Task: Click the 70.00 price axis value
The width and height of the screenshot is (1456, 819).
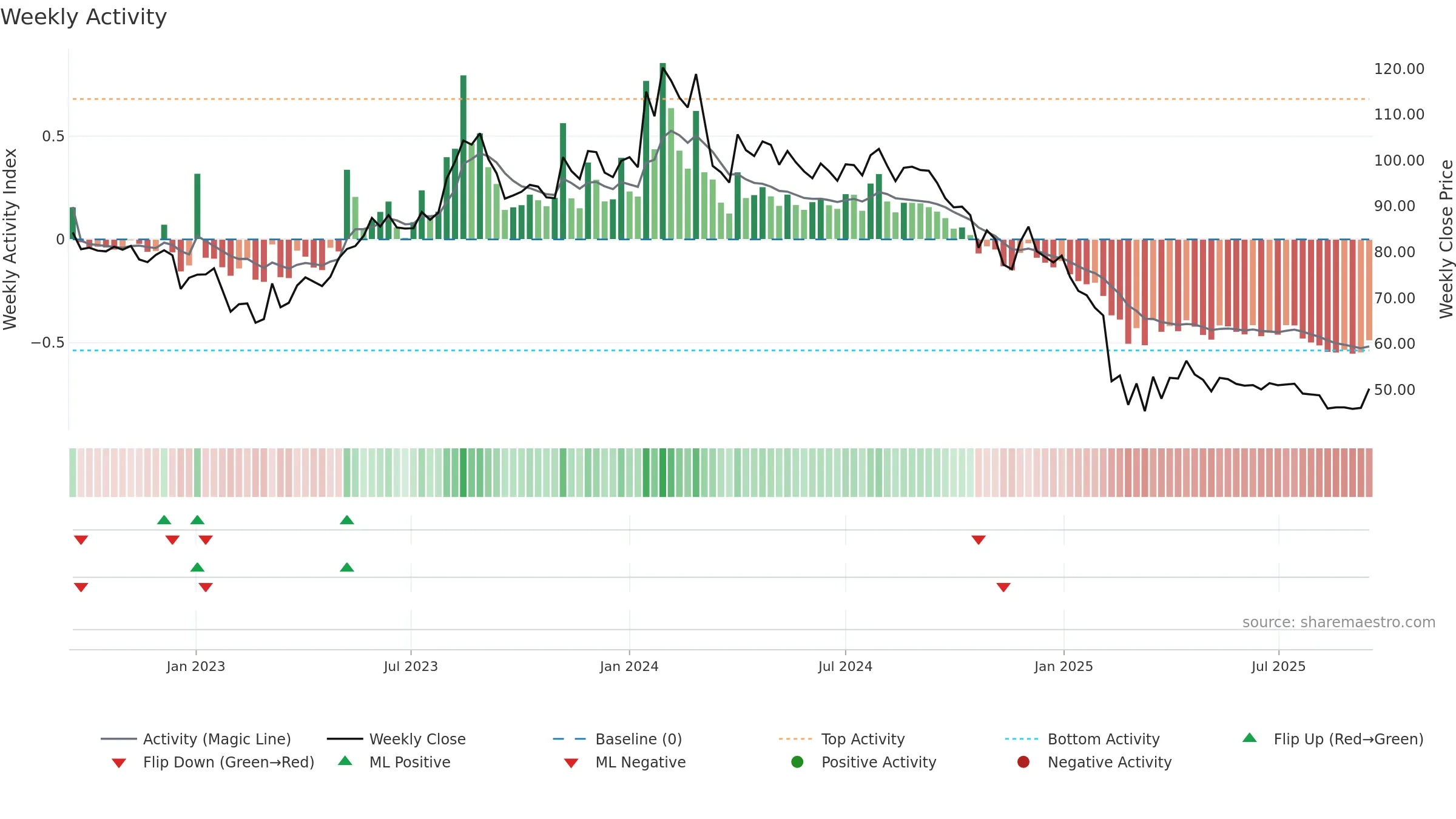Action: click(x=1394, y=298)
